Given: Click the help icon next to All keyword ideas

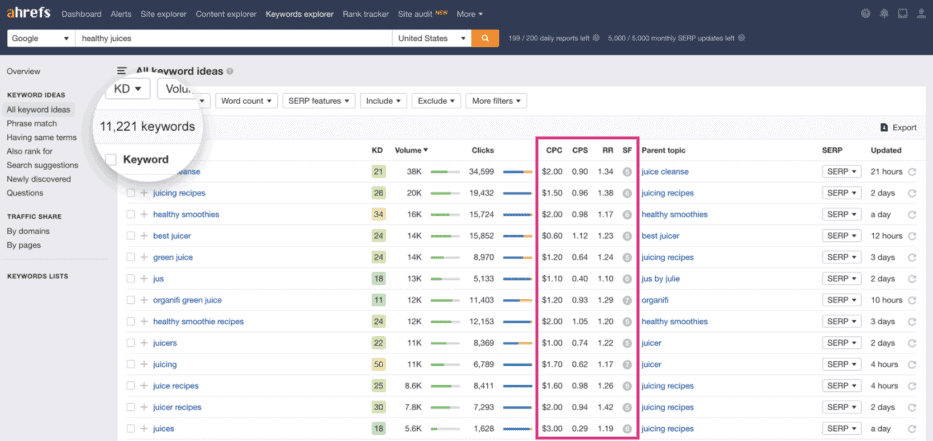Looking at the screenshot, I should tap(230, 71).
